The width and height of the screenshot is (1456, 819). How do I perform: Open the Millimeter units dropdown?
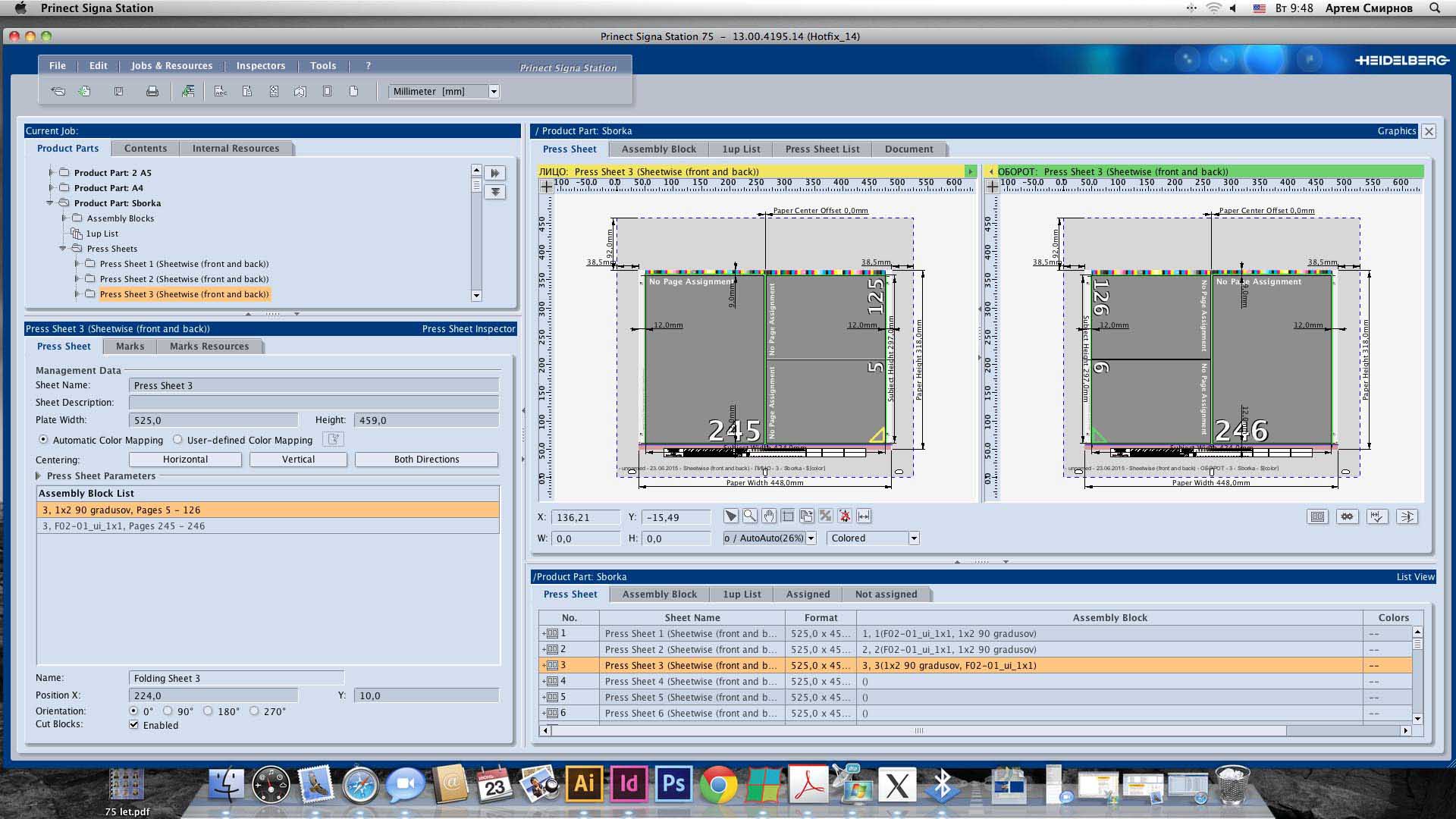[x=494, y=92]
